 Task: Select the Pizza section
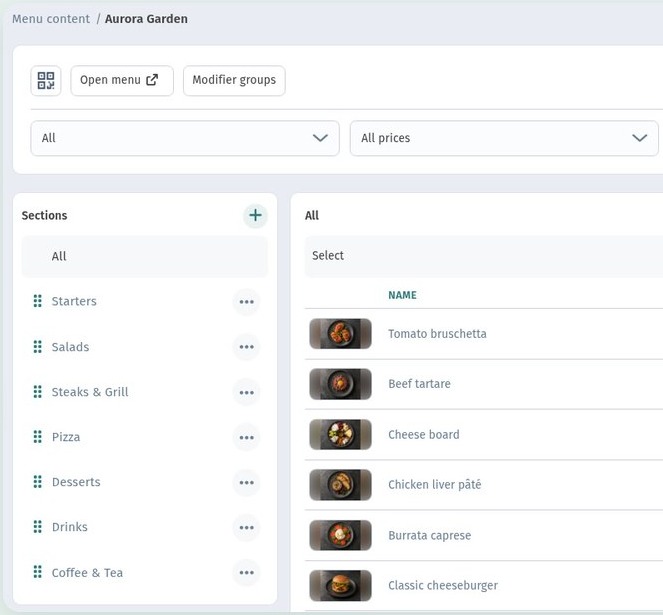[x=66, y=437]
